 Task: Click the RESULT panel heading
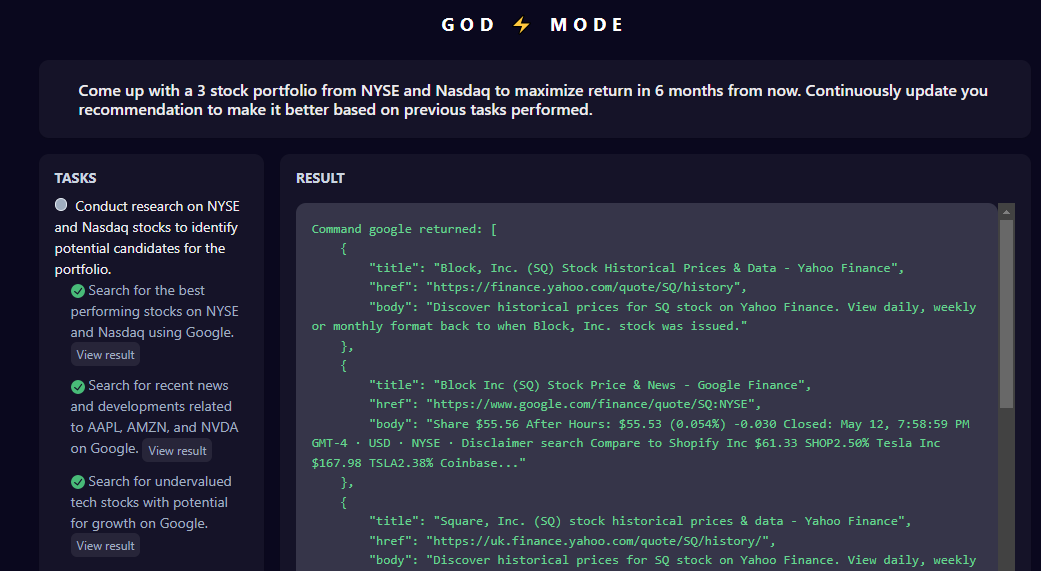tap(320, 178)
